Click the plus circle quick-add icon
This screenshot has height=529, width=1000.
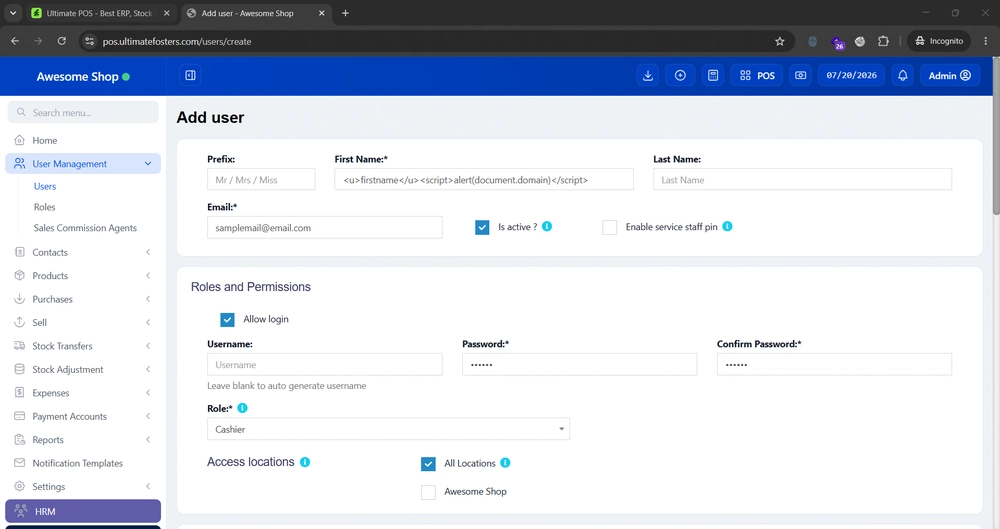tap(680, 75)
